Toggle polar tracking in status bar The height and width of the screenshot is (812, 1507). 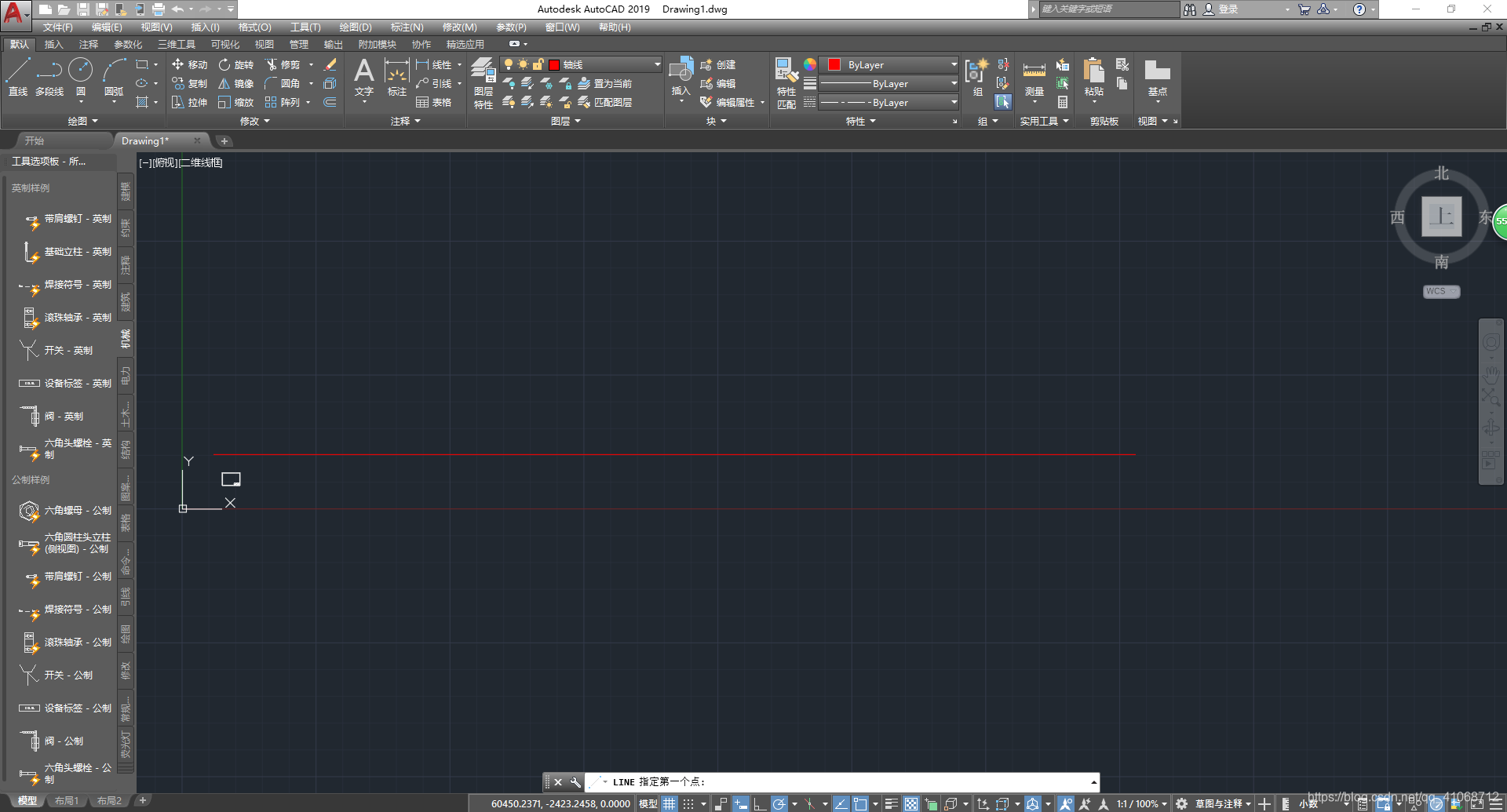(x=779, y=803)
